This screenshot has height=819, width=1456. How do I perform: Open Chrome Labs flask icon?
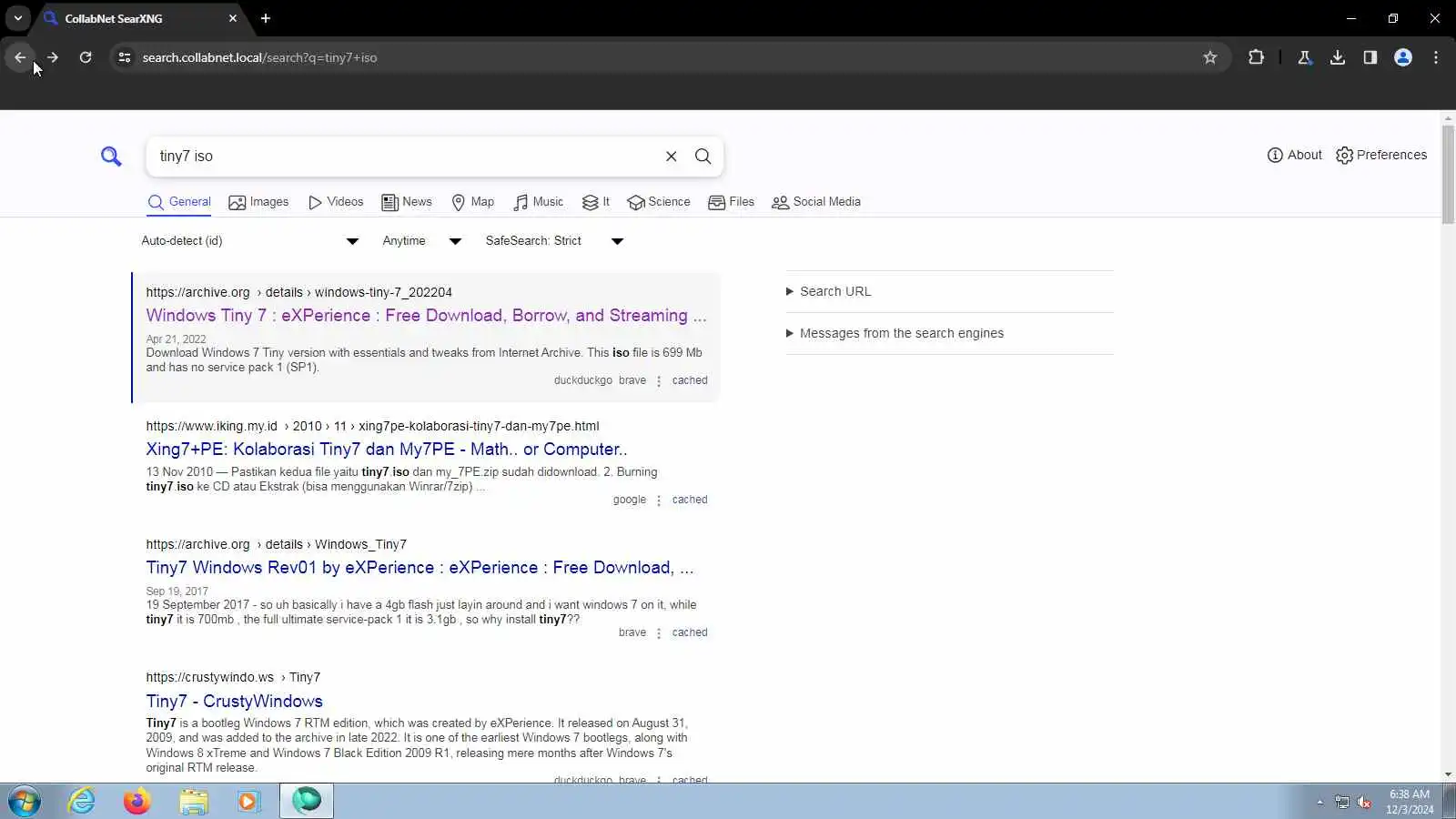pos(1305,57)
